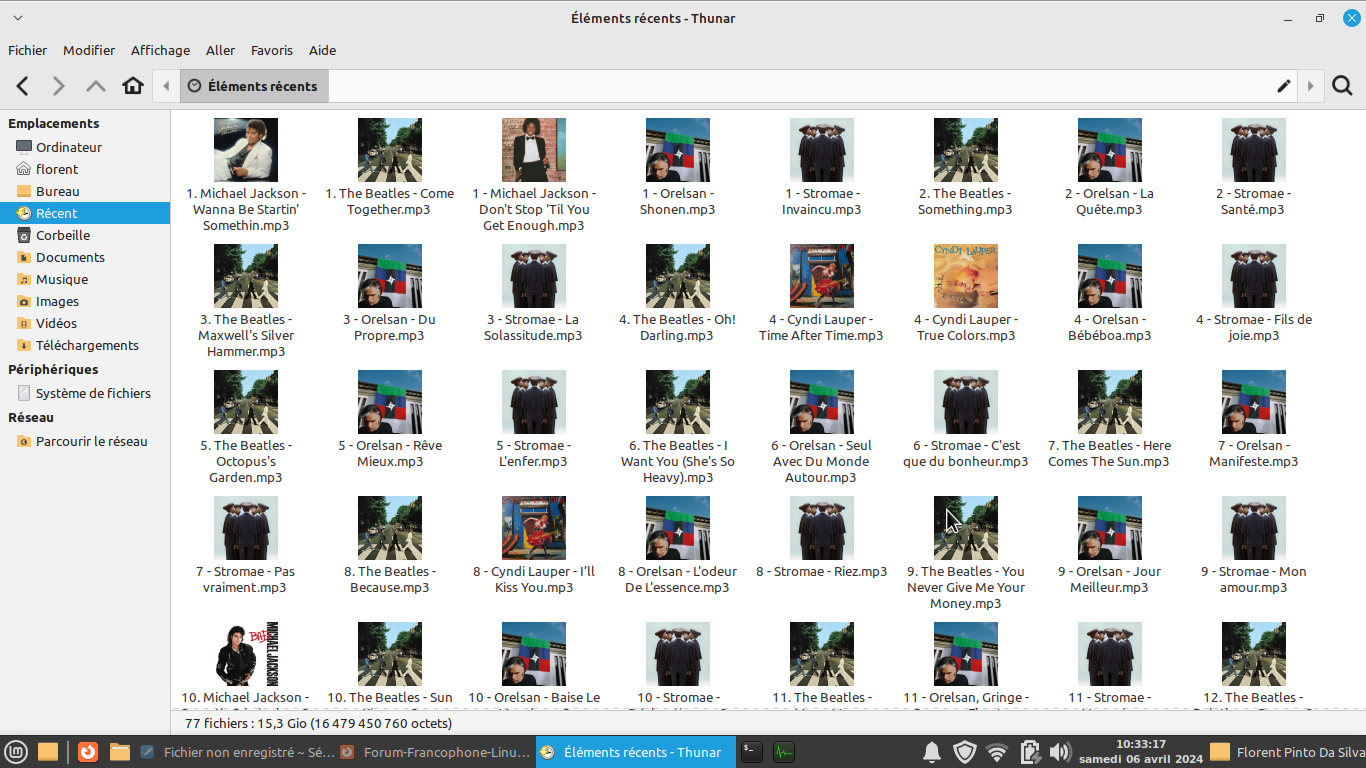Viewport: 1366px width, 768px height.
Task: Open the Favoris menu
Action: (x=272, y=50)
